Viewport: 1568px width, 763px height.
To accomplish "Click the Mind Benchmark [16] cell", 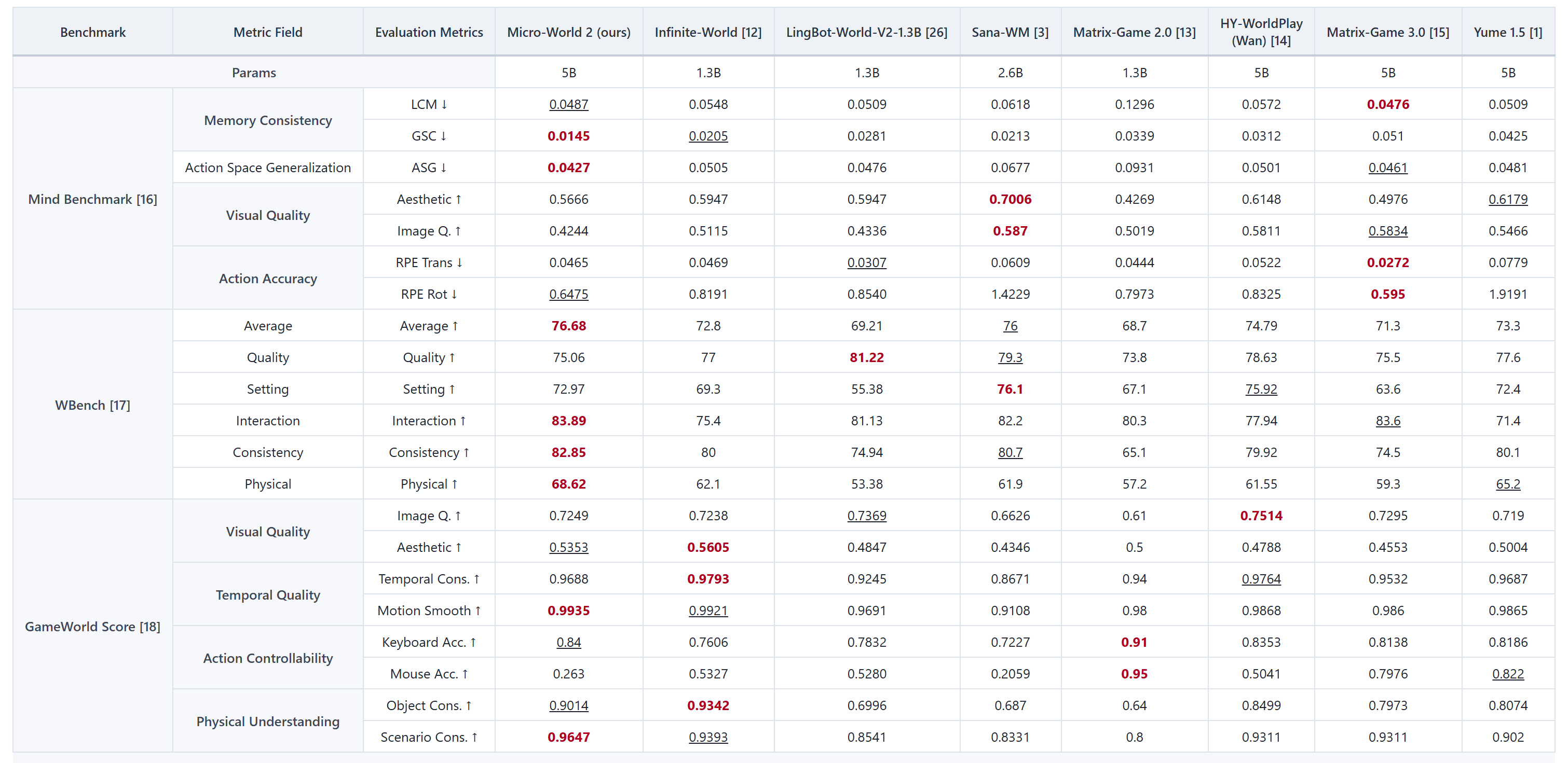I will [x=92, y=199].
